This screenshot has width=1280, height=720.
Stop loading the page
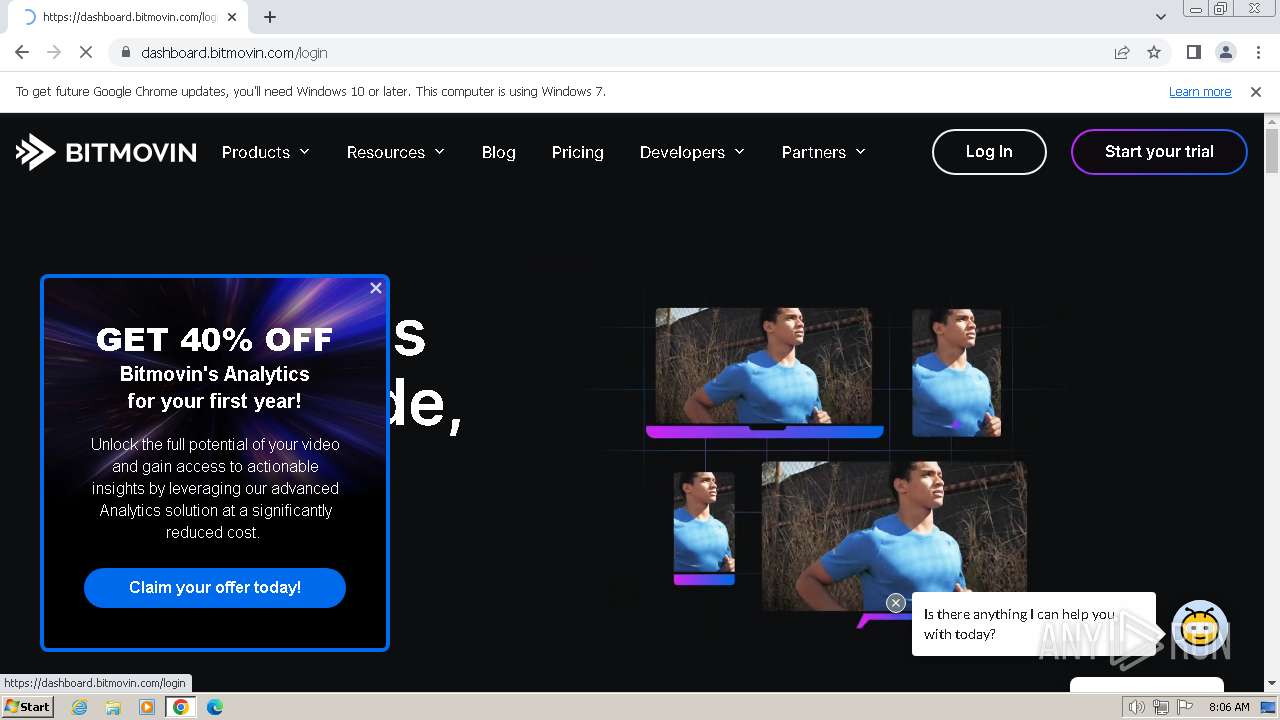pyautogui.click(x=86, y=53)
